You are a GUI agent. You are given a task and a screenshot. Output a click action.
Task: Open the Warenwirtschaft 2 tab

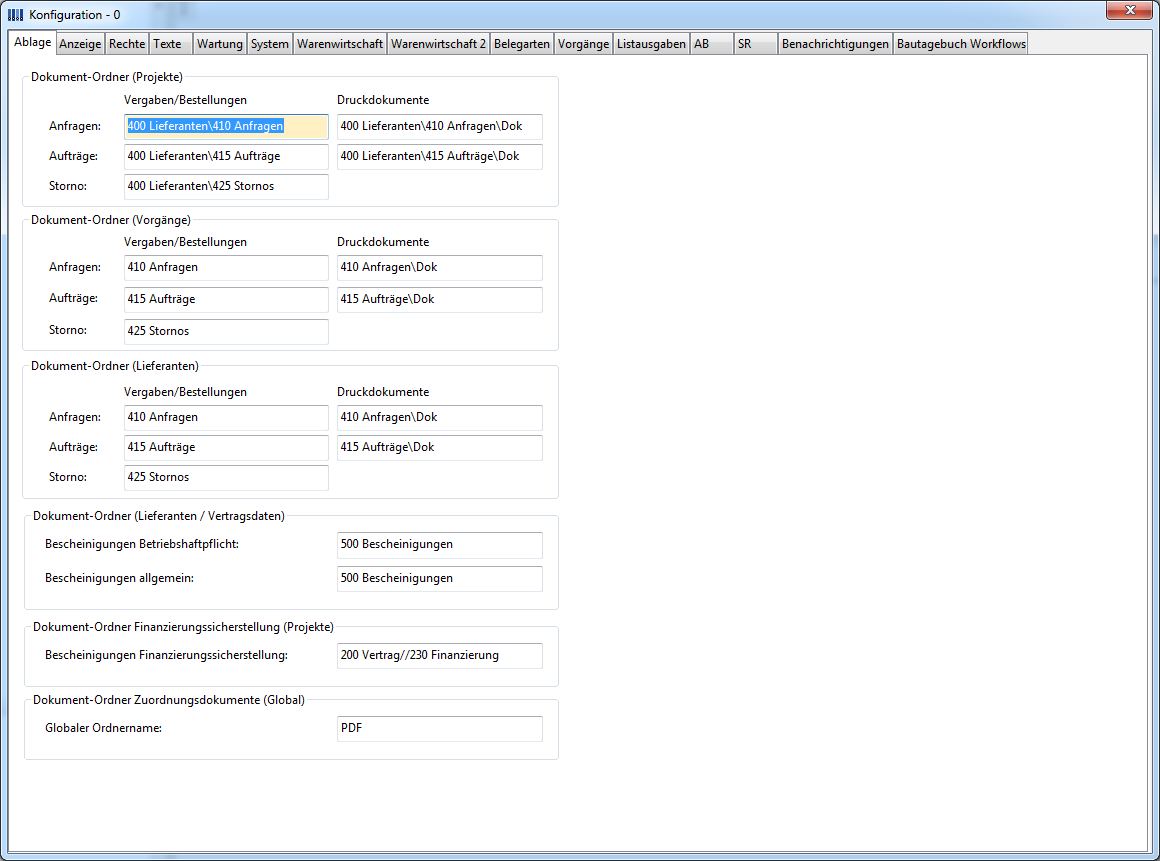coord(438,44)
